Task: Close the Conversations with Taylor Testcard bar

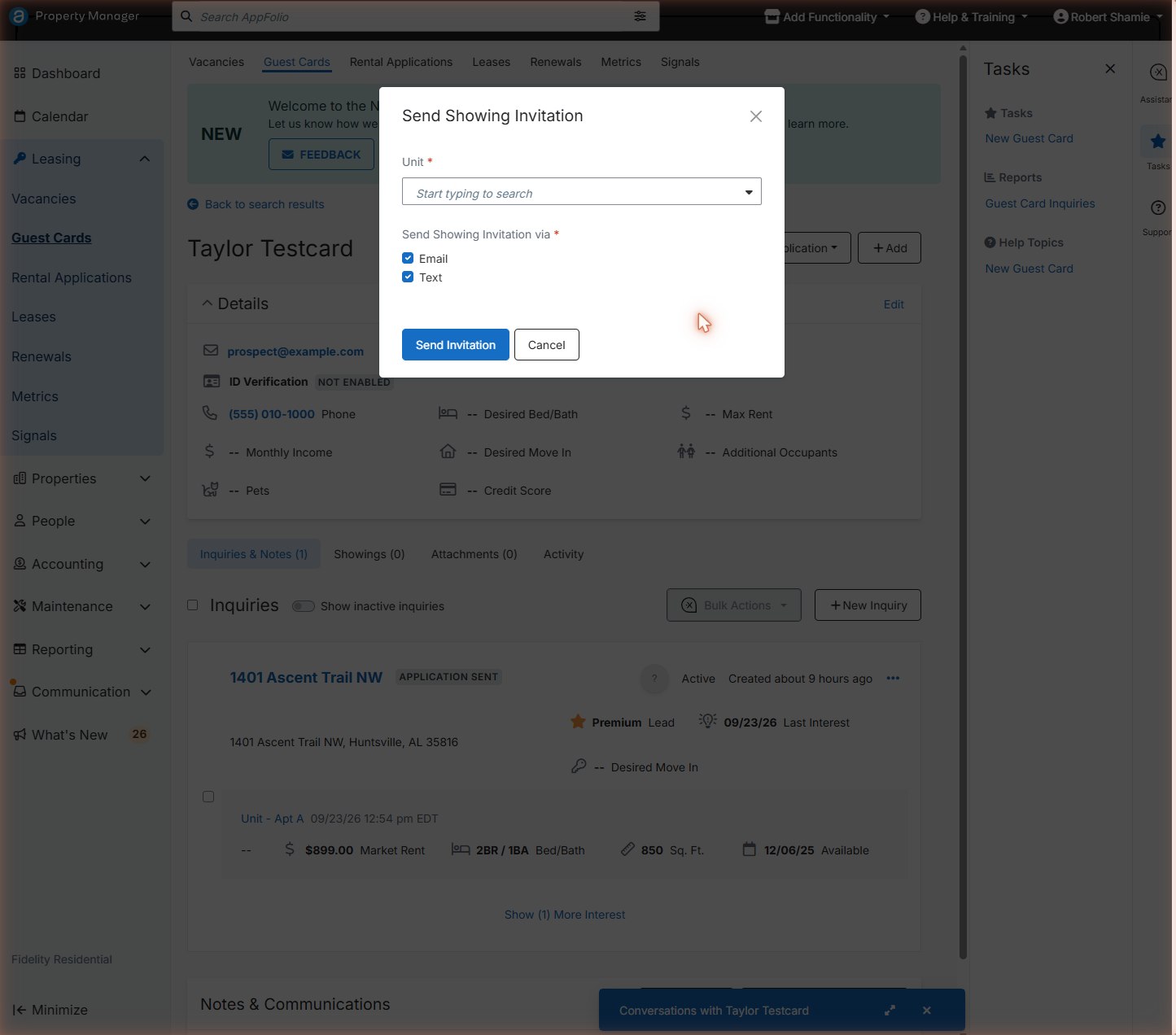Action: coord(926,1011)
